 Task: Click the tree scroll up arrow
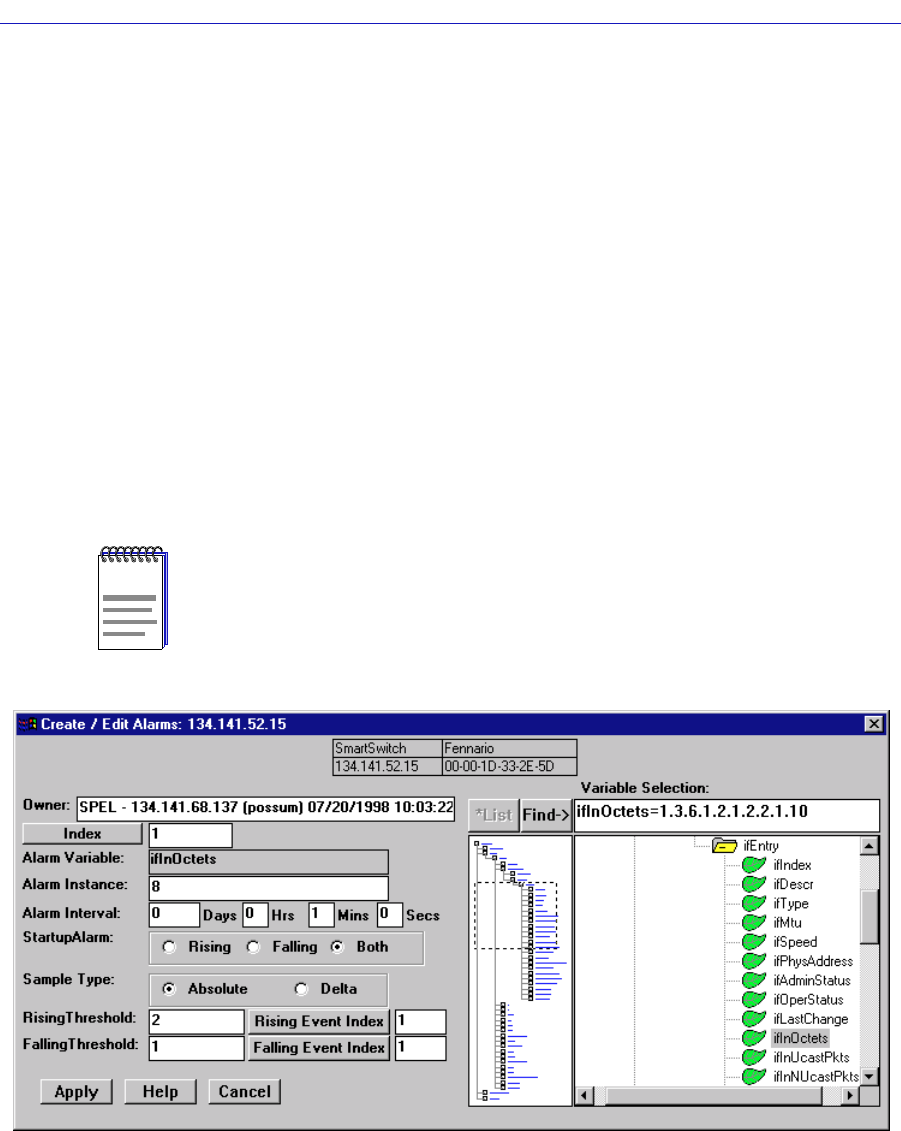(x=869, y=845)
